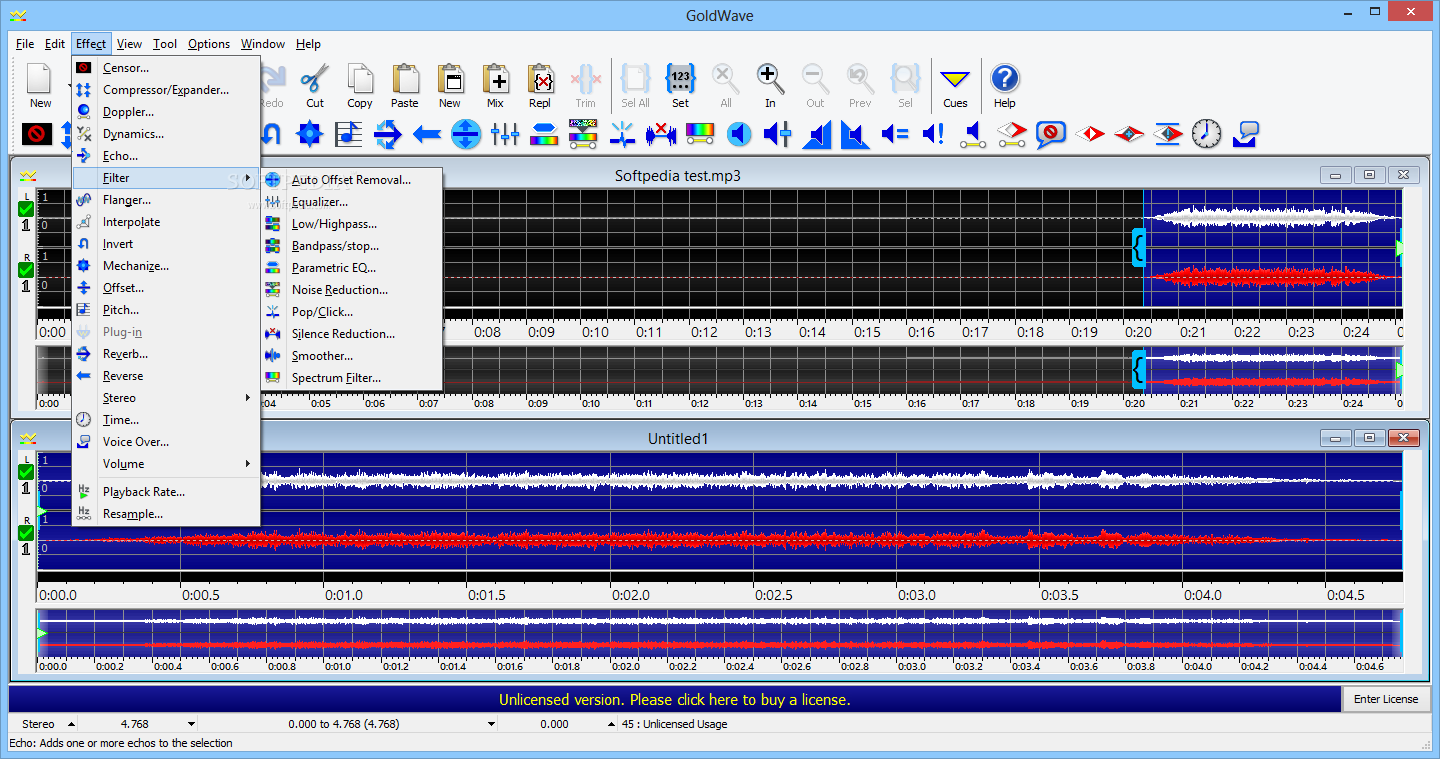1440x759 pixels.
Task: Choose Noise Reduction... in Filter submenu
Action: click(x=351, y=290)
